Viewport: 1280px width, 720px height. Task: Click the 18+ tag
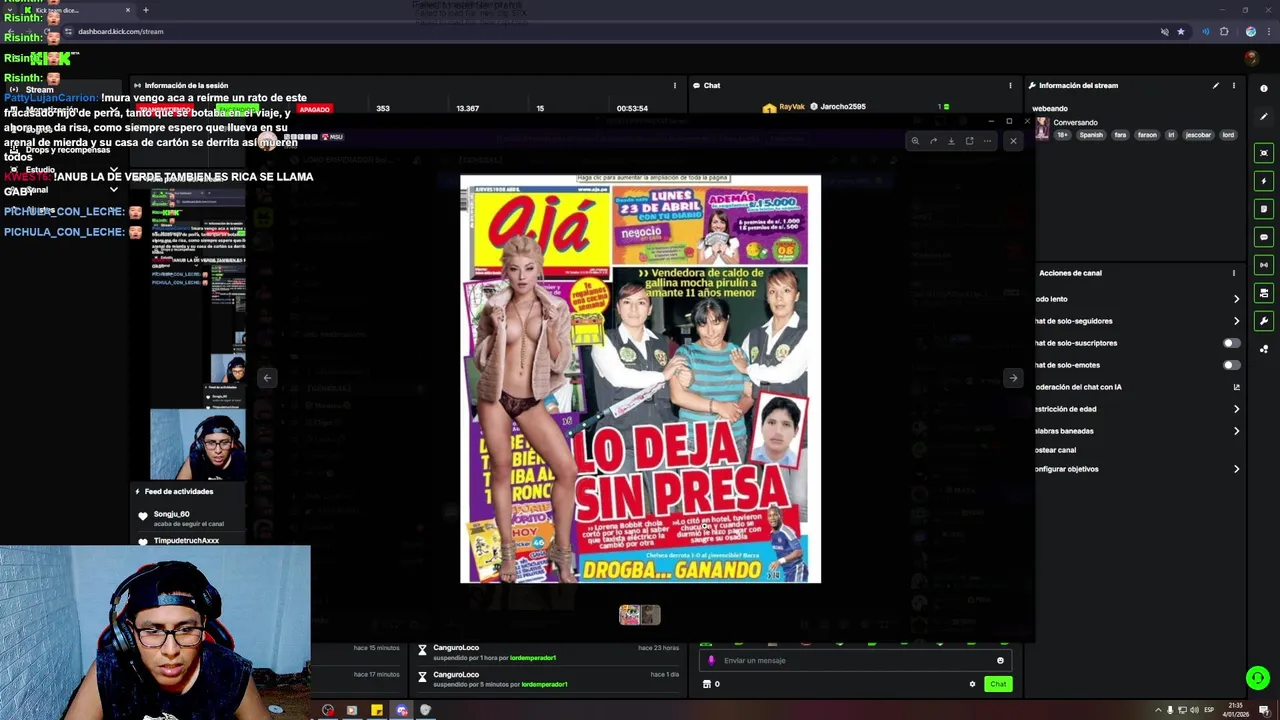(1063, 135)
